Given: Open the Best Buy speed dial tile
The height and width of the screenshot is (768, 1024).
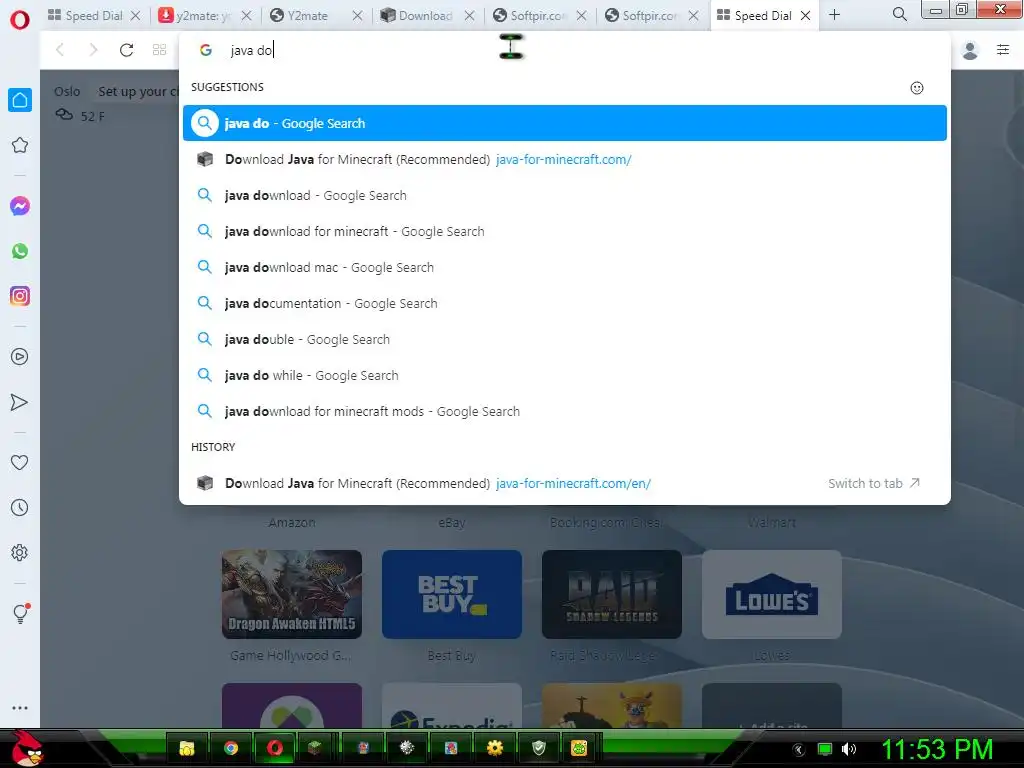Looking at the screenshot, I should pos(452,594).
